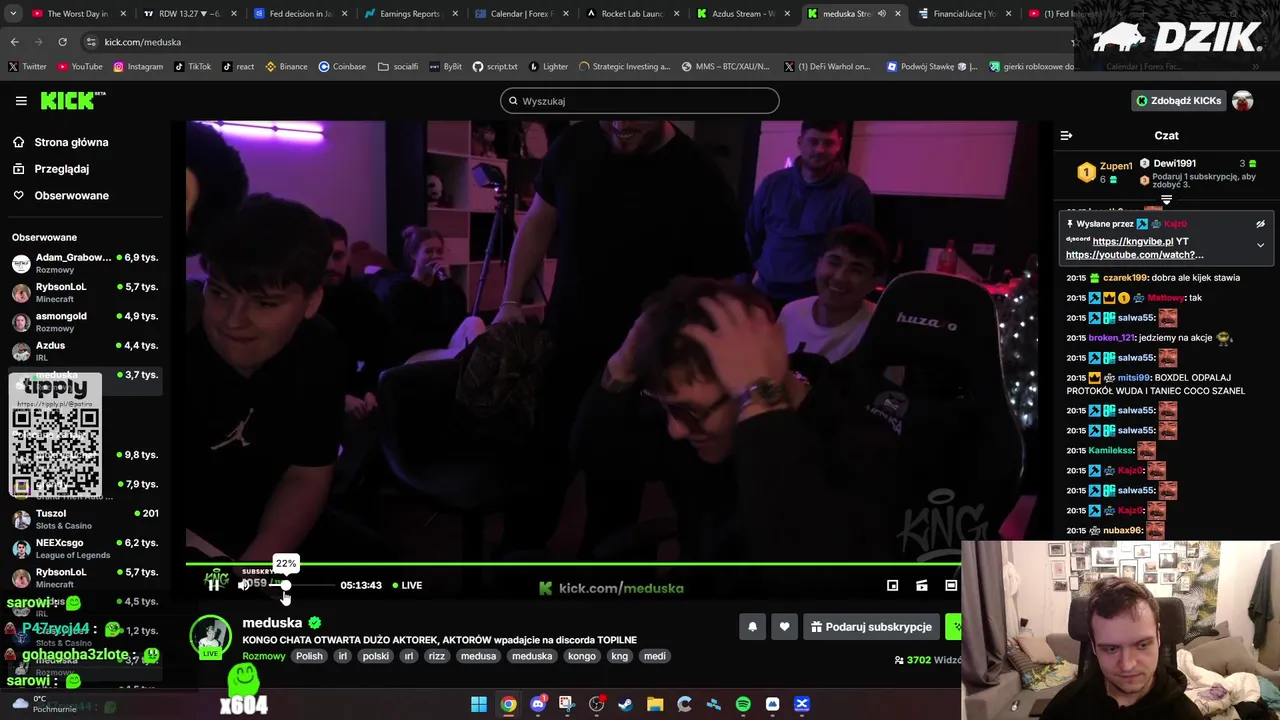The width and height of the screenshot is (1280, 720).
Task: Open Azdus IRL channel in sidebar
Action: 85,351
